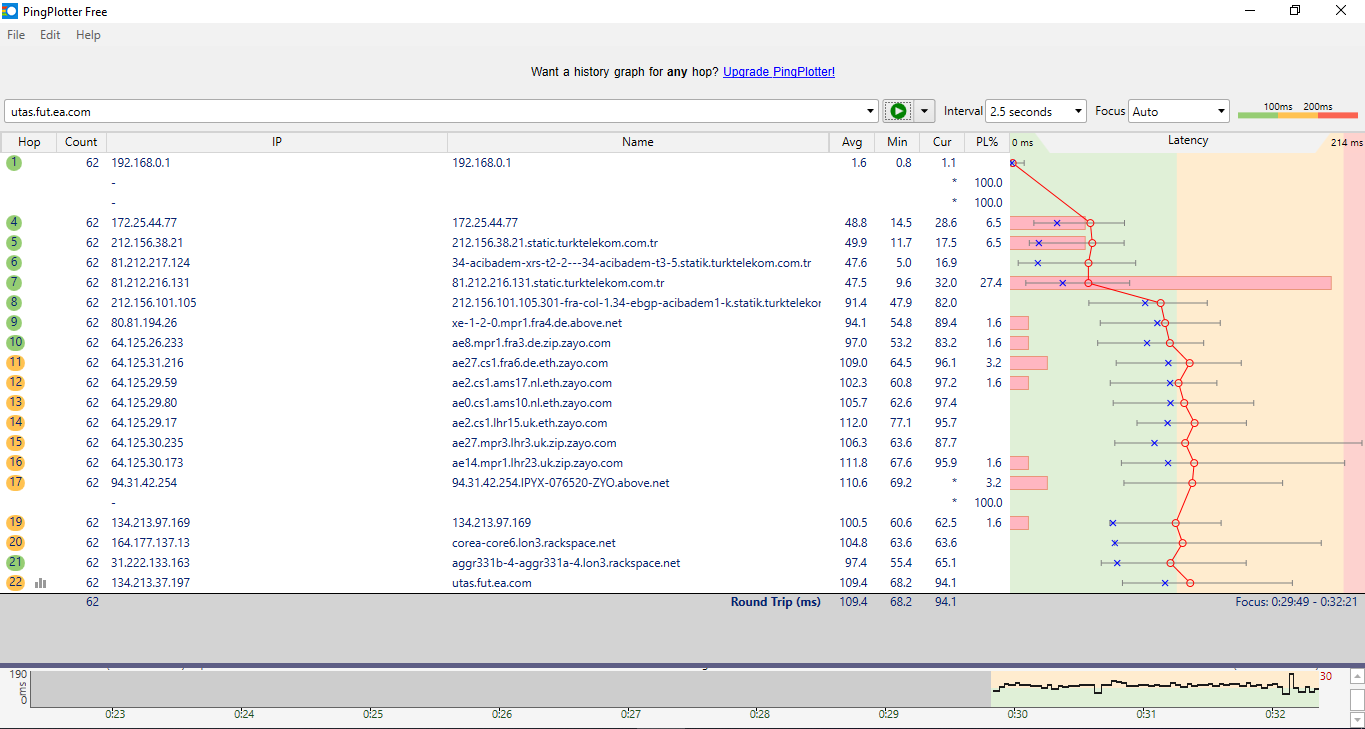Sort by the Hop column header
The width and height of the screenshot is (1365, 729).
(x=29, y=142)
